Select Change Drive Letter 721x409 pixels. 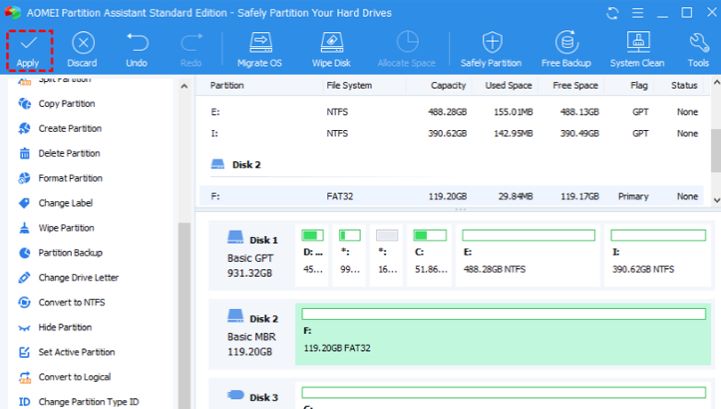click(x=68, y=277)
